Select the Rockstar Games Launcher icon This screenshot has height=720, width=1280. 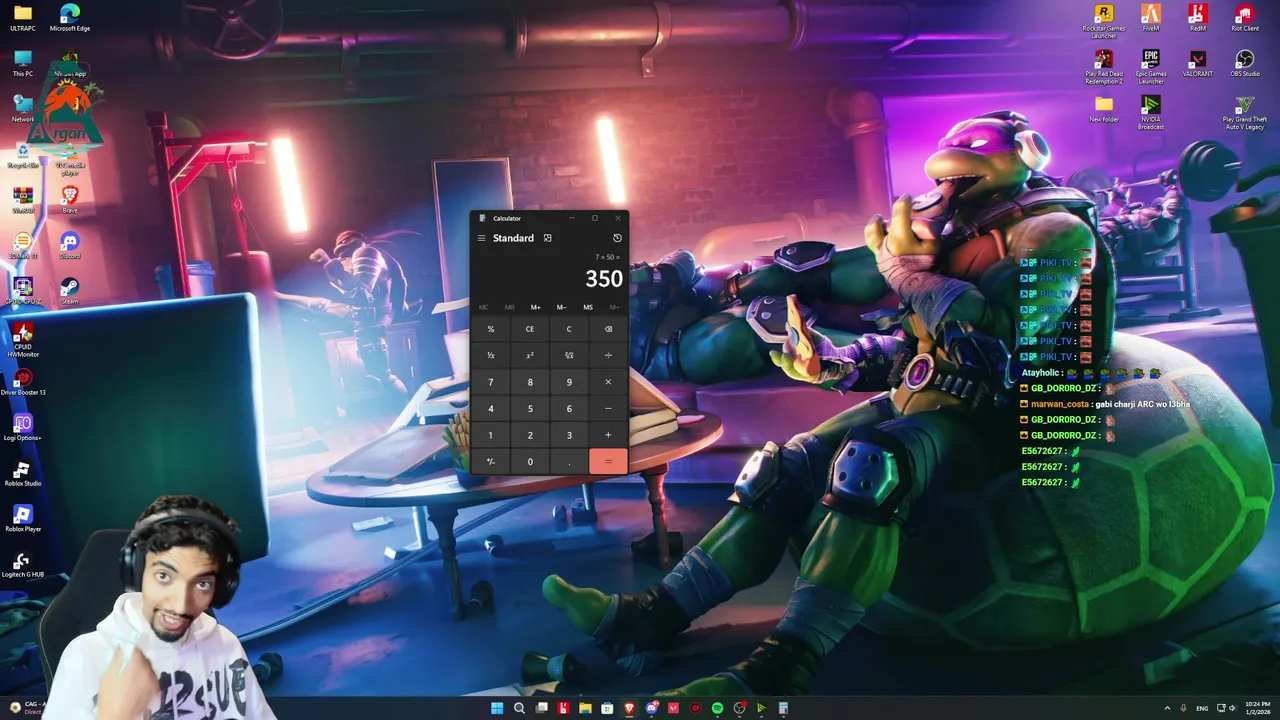point(1104,20)
